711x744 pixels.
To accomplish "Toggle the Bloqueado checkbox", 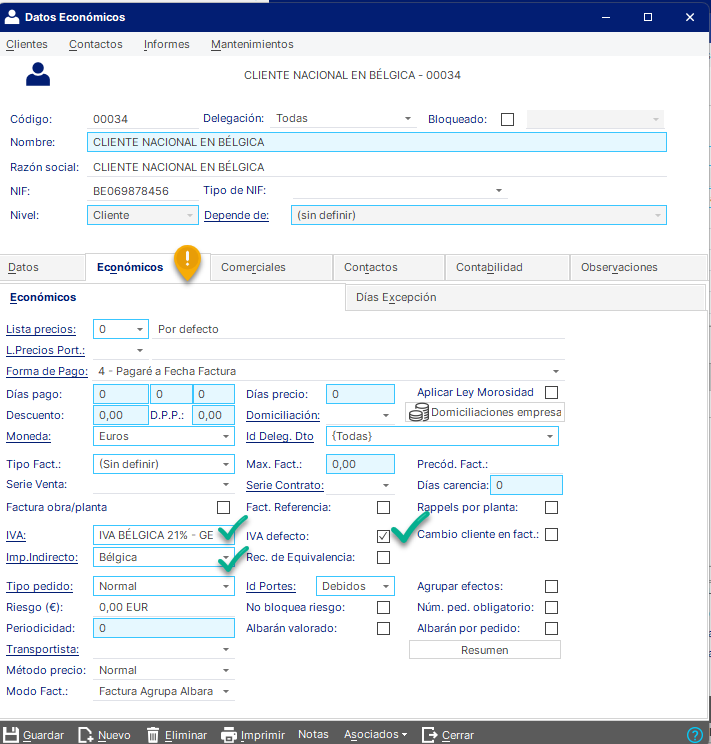I will tap(507, 119).
